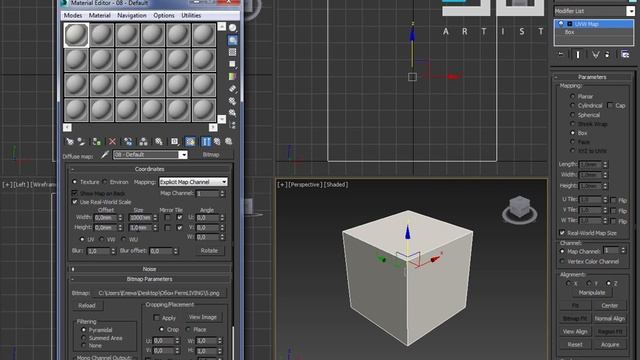This screenshot has height=360, width=640.
Task: Enable Show Map on Back checkbox
Action: (x=75, y=193)
